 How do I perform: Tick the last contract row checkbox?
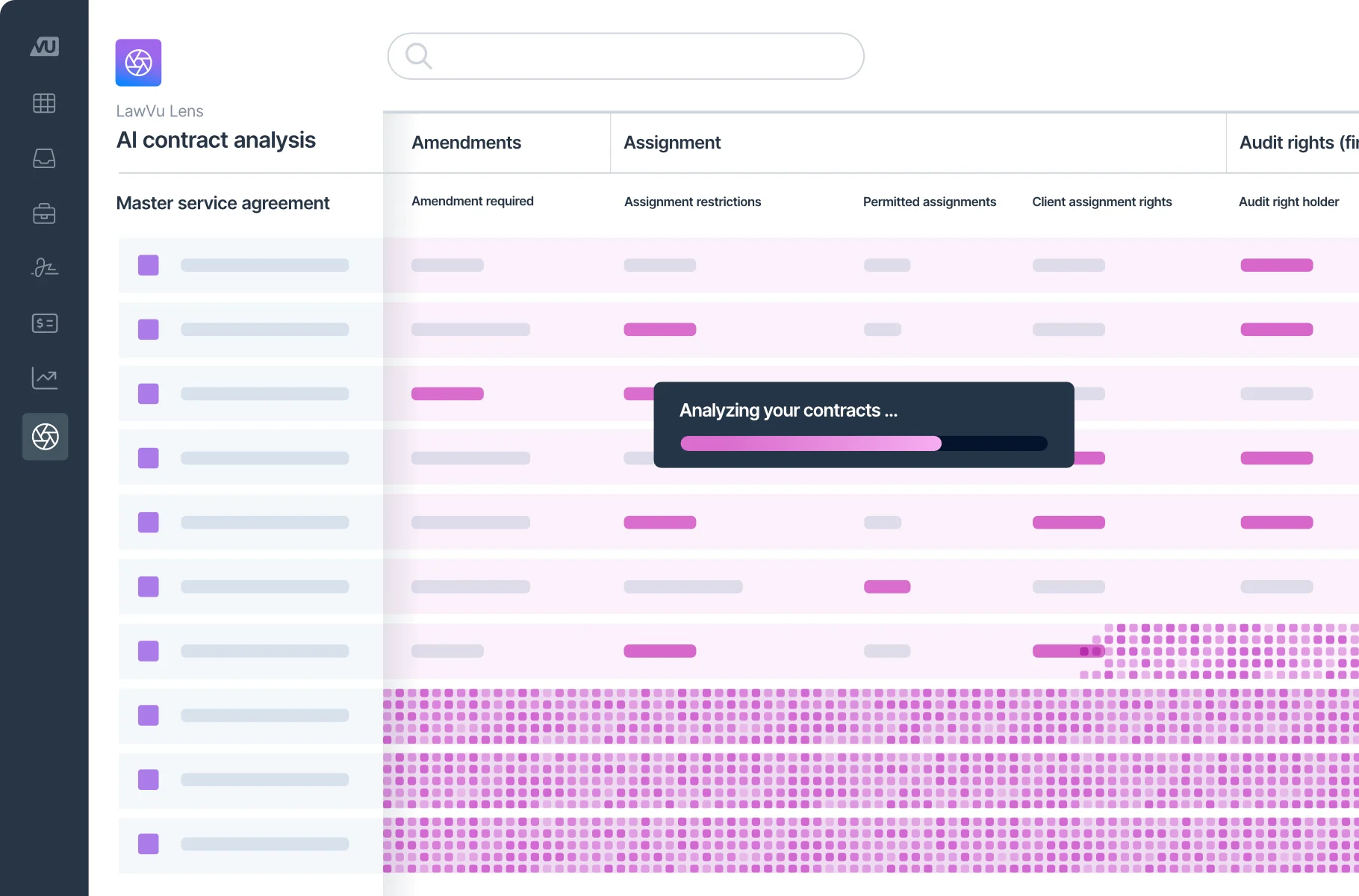[148, 844]
